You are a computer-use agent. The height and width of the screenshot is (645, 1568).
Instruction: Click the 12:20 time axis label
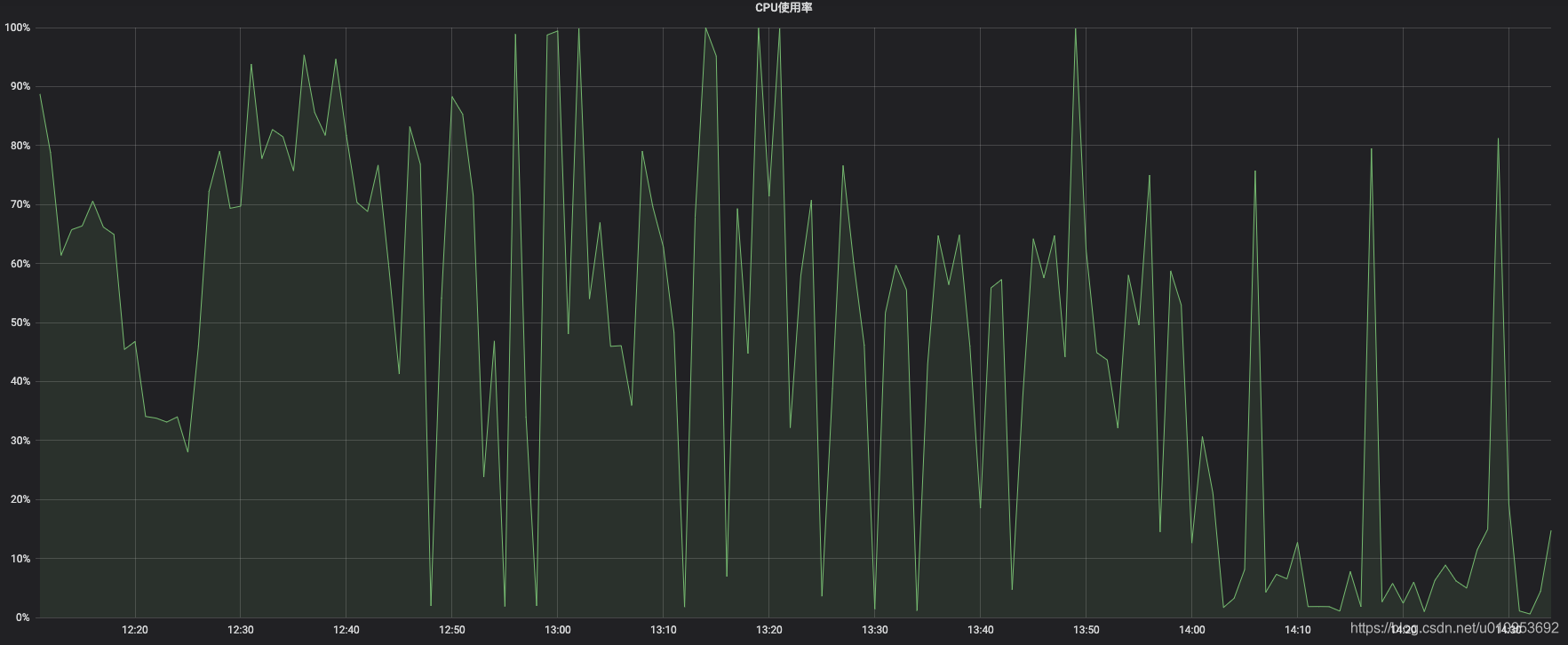click(135, 630)
